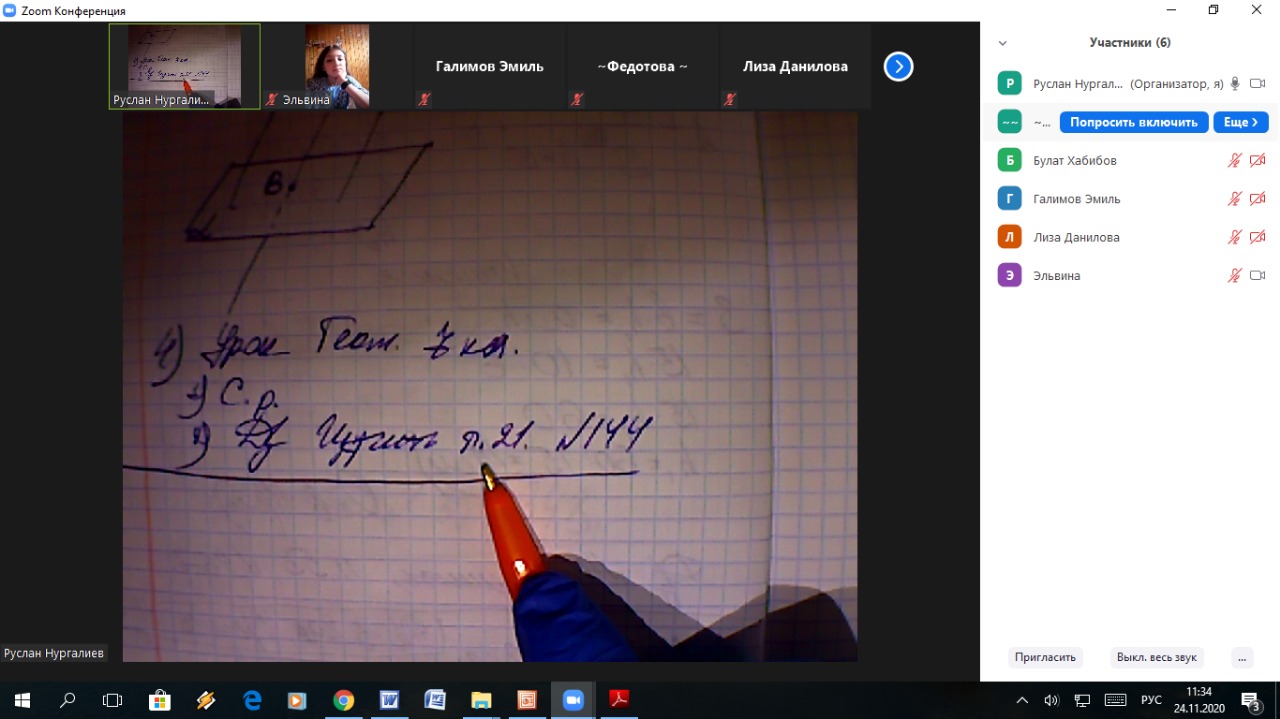Click Булат Хабибов's muted microphone icon
1280x719 pixels.
pyautogui.click(x=1235, y=161)
